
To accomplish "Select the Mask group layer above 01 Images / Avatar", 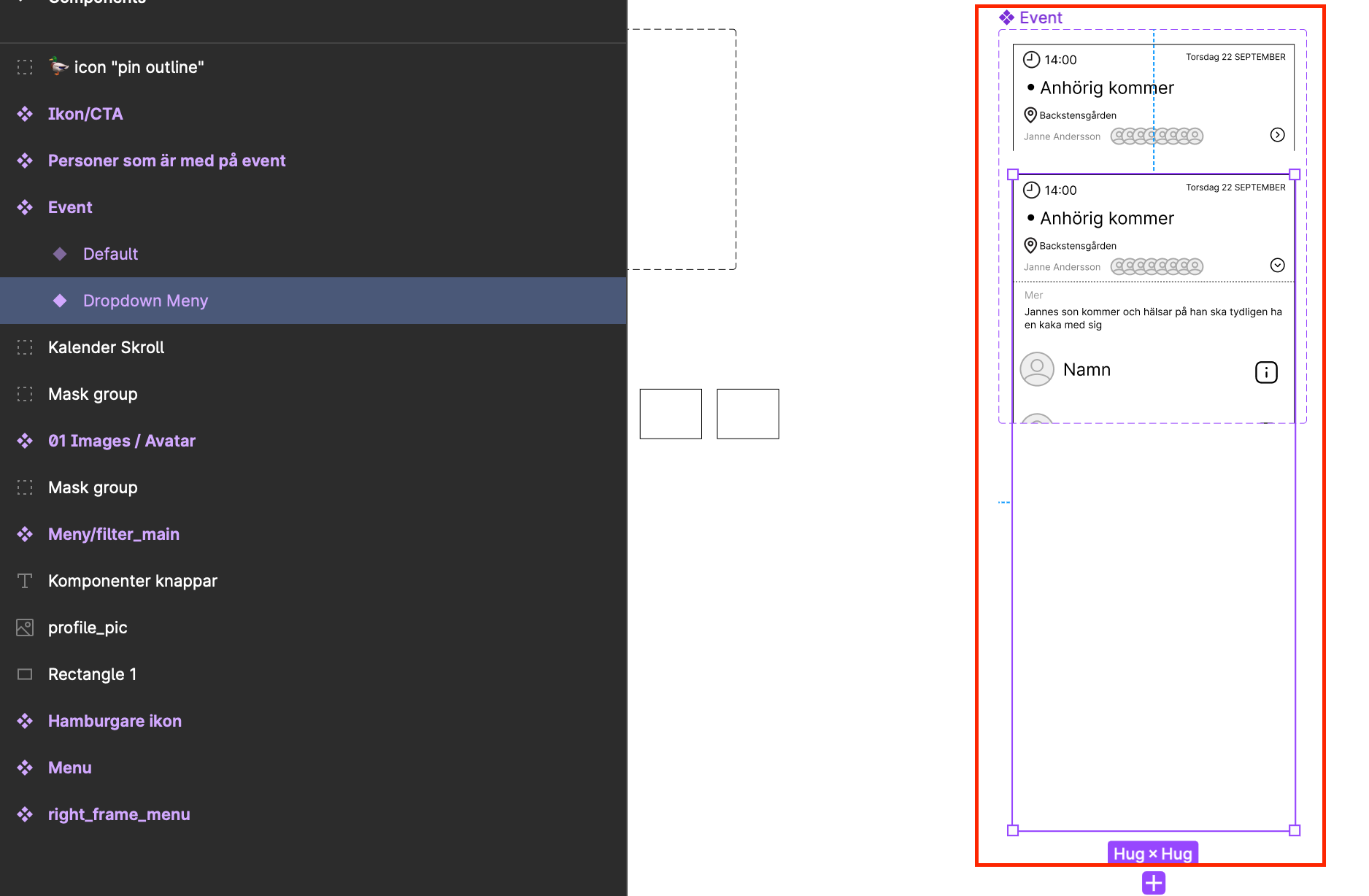I will 313,394.
